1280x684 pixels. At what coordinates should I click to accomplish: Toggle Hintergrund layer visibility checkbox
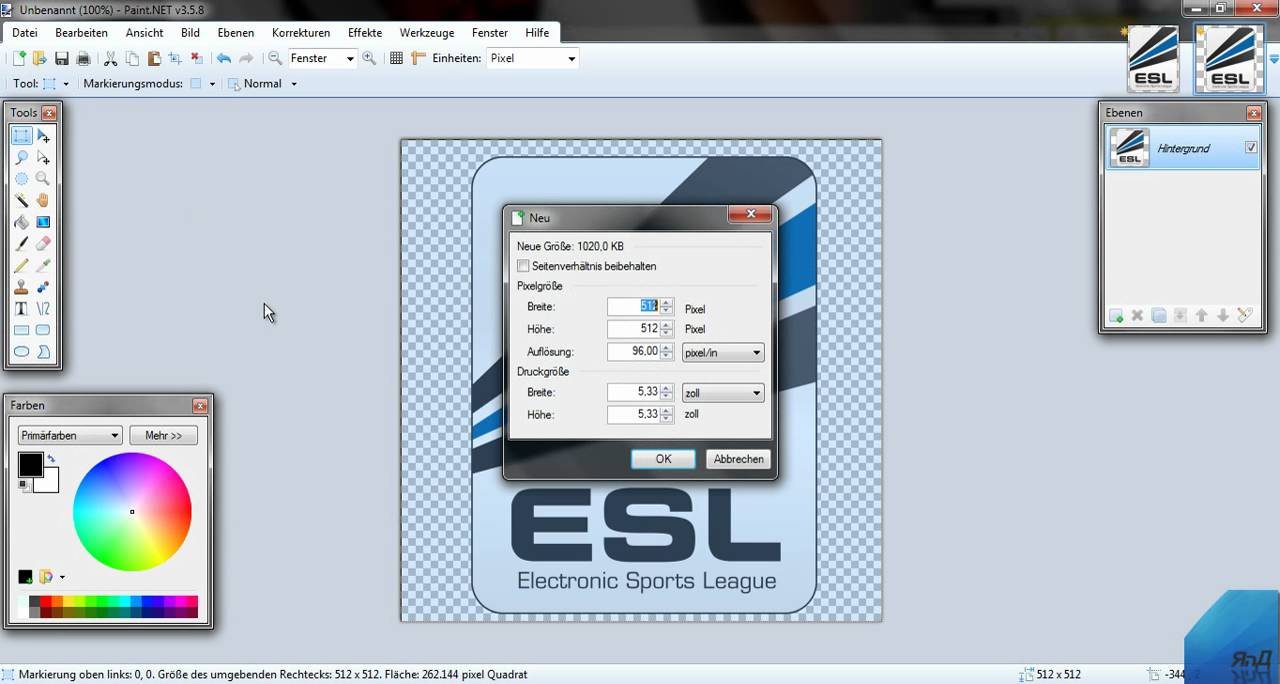pos(1250,147)
